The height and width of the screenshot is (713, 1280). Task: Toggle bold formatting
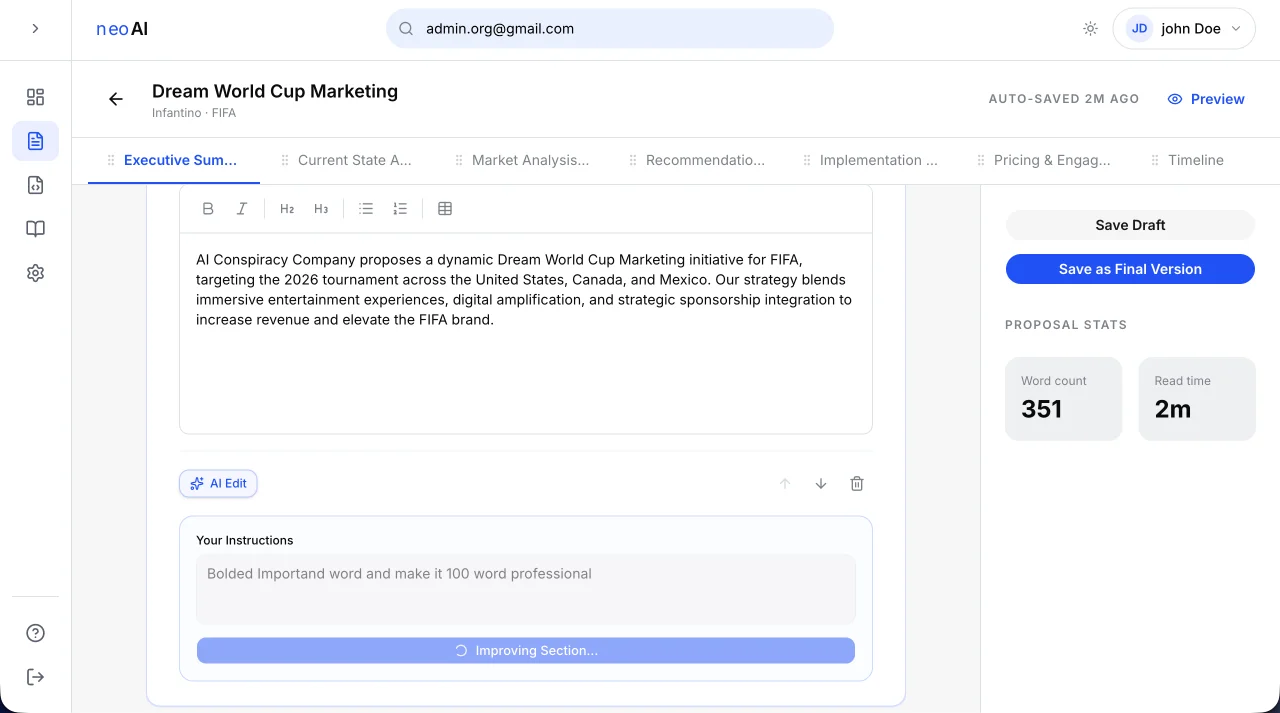point(208,209)
